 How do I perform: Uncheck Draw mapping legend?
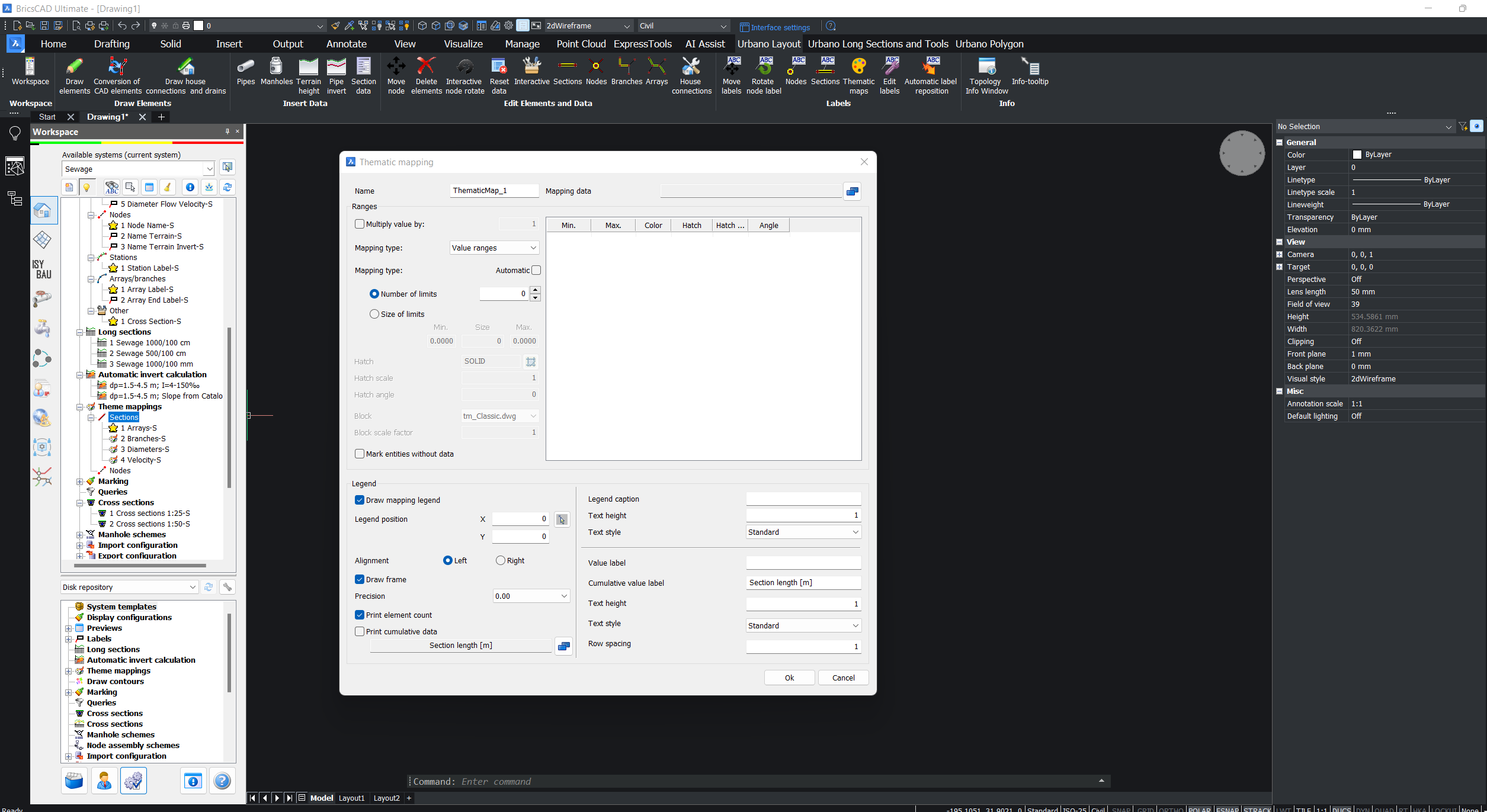point(360,500)
